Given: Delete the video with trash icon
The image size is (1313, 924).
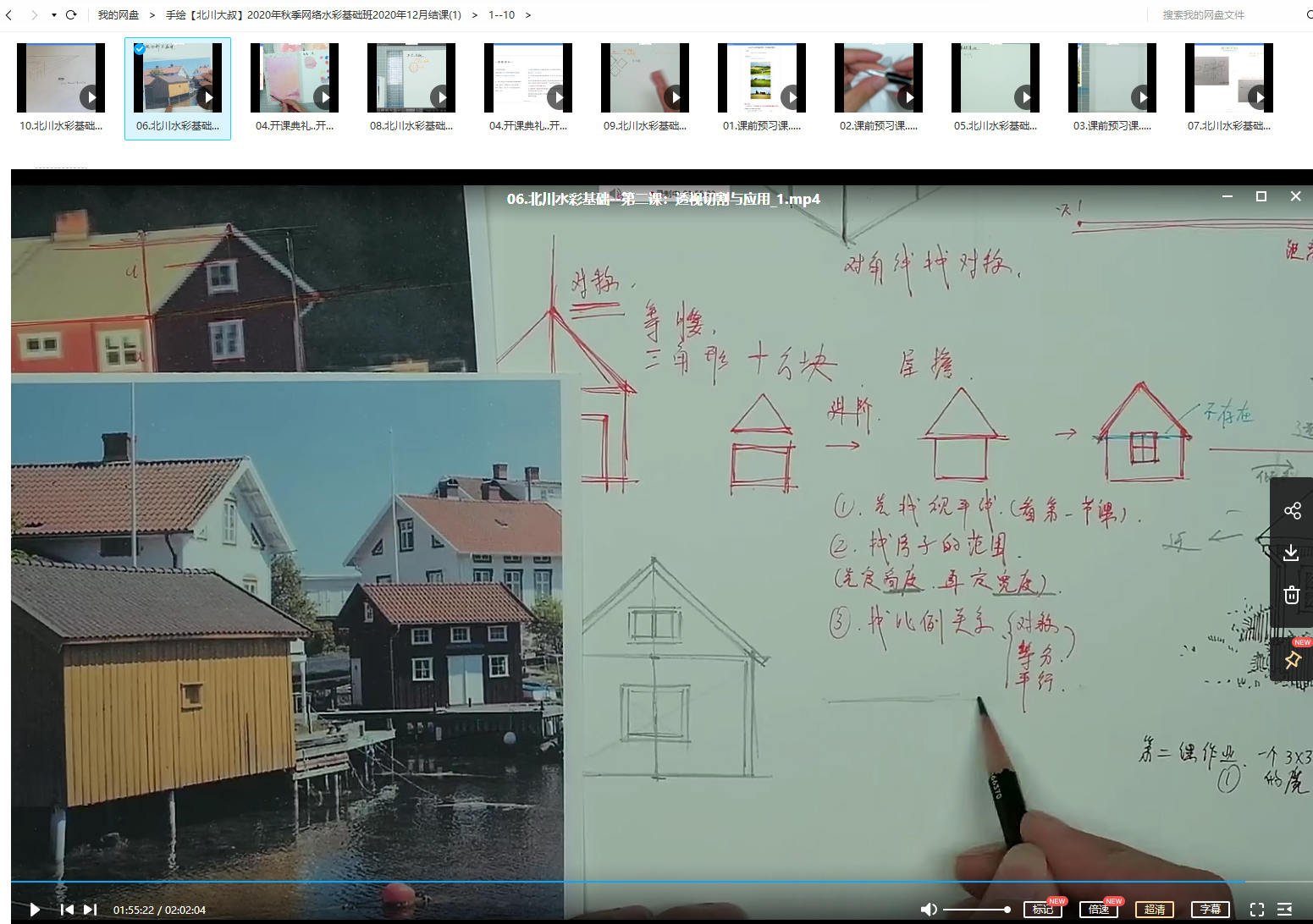Looking at the screenshot, I should 1292,595.
